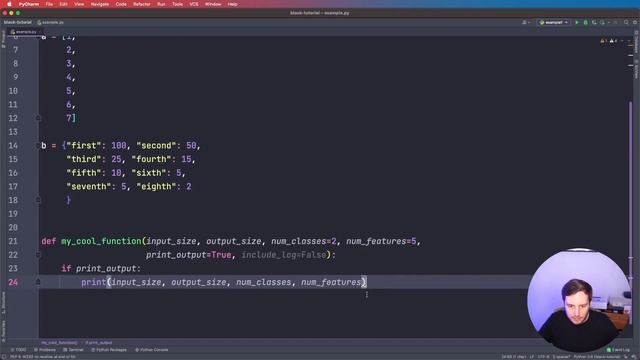The width and height of the screenshot is (640, 360).
Task: Open the Structure tool window sidebar tab
Action: 3,303
